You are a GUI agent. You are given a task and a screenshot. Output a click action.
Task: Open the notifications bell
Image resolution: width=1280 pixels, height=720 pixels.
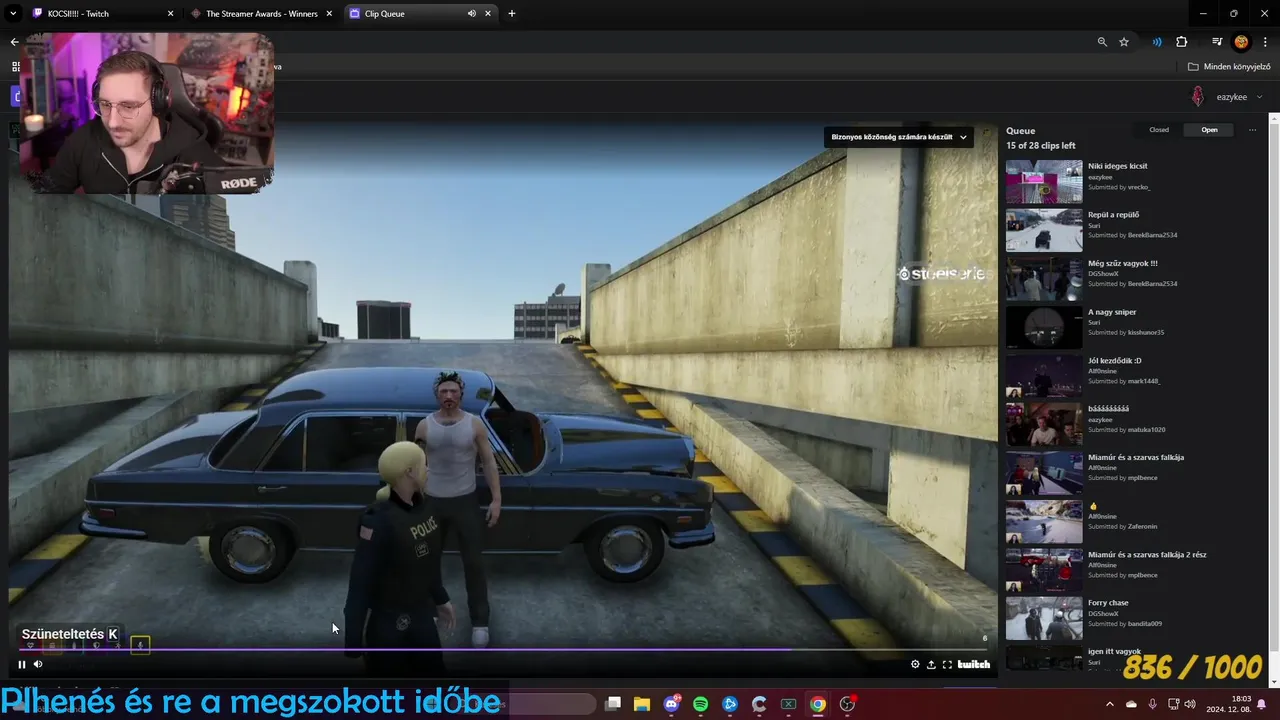point(1262,704)
